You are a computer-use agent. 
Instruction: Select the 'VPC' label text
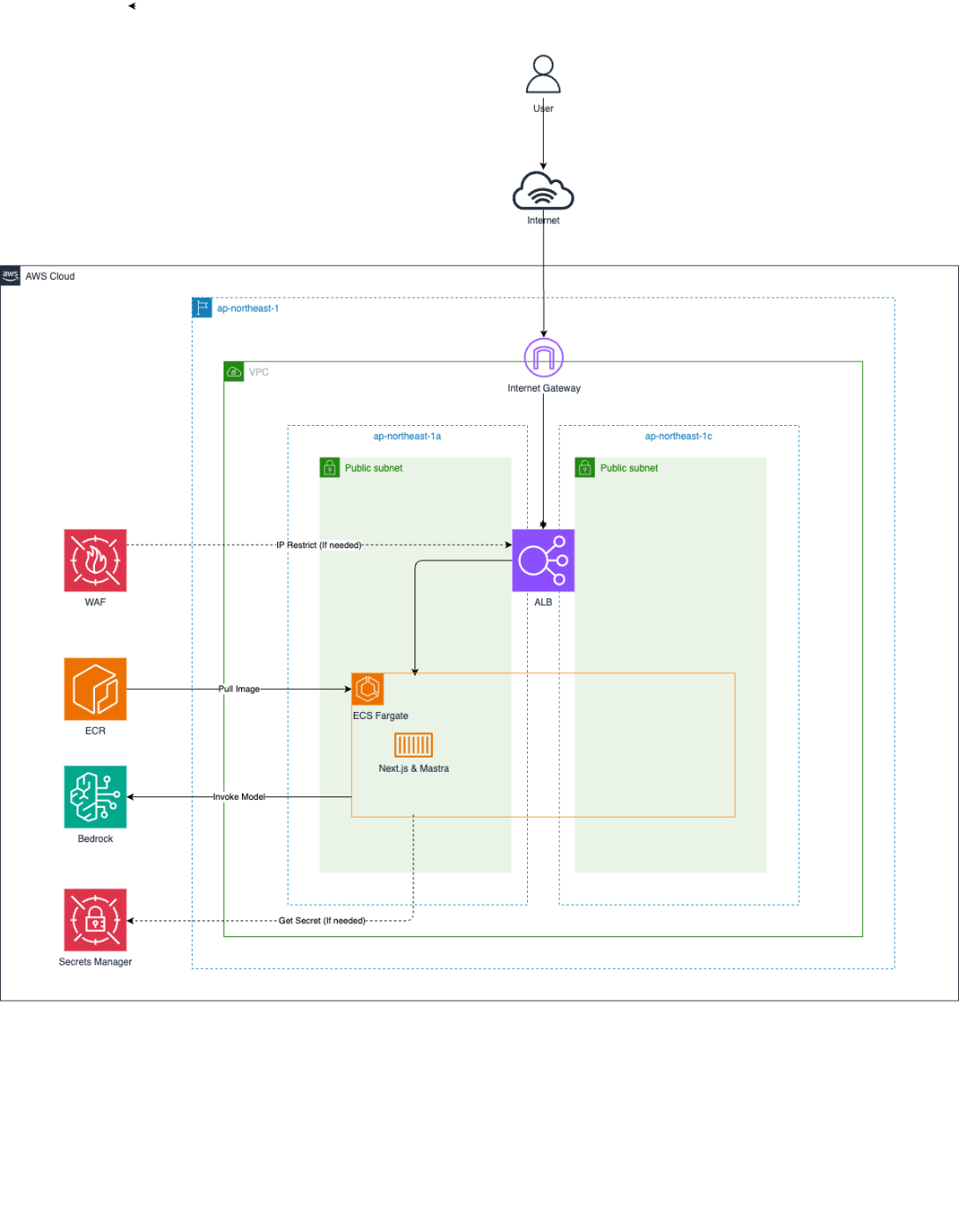(x=259, y=372)
